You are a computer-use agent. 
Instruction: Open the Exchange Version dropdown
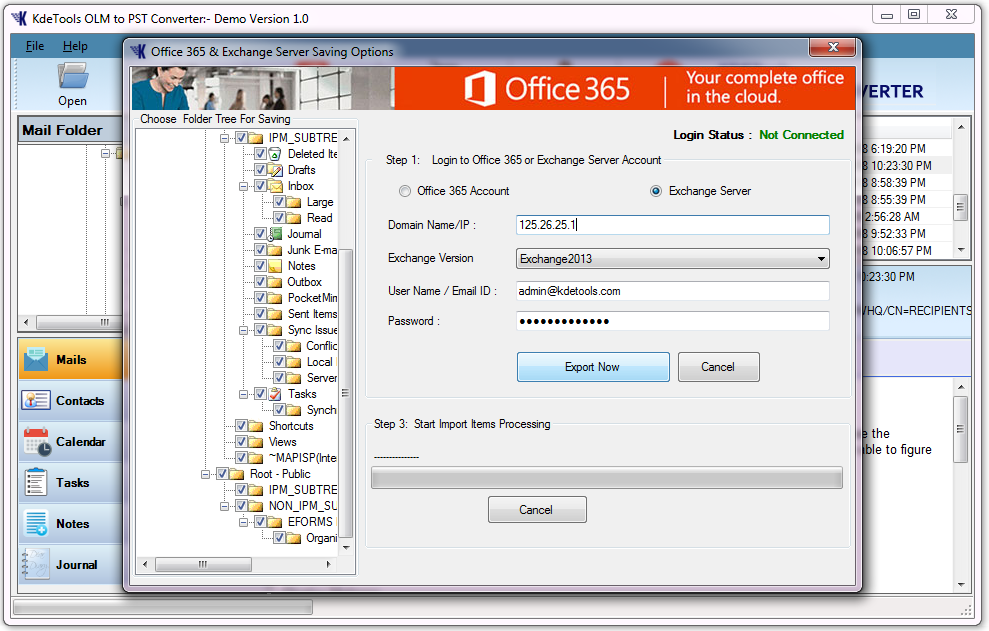pos(672,259)
